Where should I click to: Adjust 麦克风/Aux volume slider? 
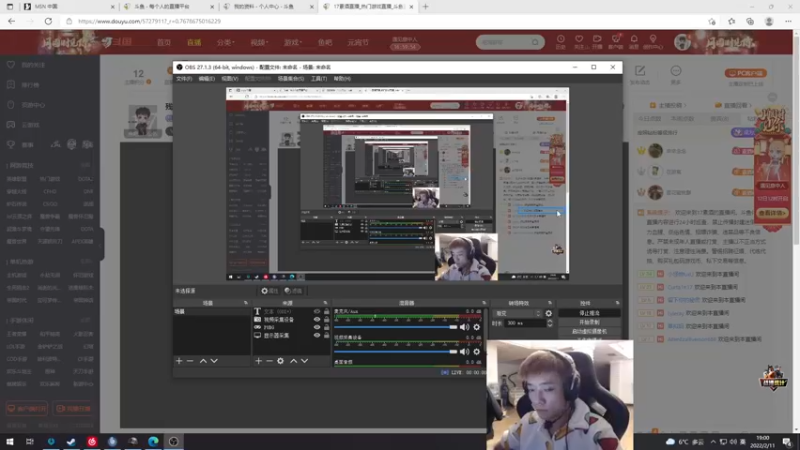(x=395, y=327)
